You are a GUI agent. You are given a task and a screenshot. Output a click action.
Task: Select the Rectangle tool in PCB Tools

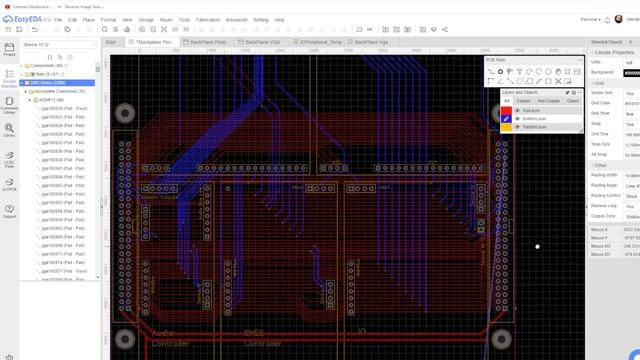pos(548,81)
